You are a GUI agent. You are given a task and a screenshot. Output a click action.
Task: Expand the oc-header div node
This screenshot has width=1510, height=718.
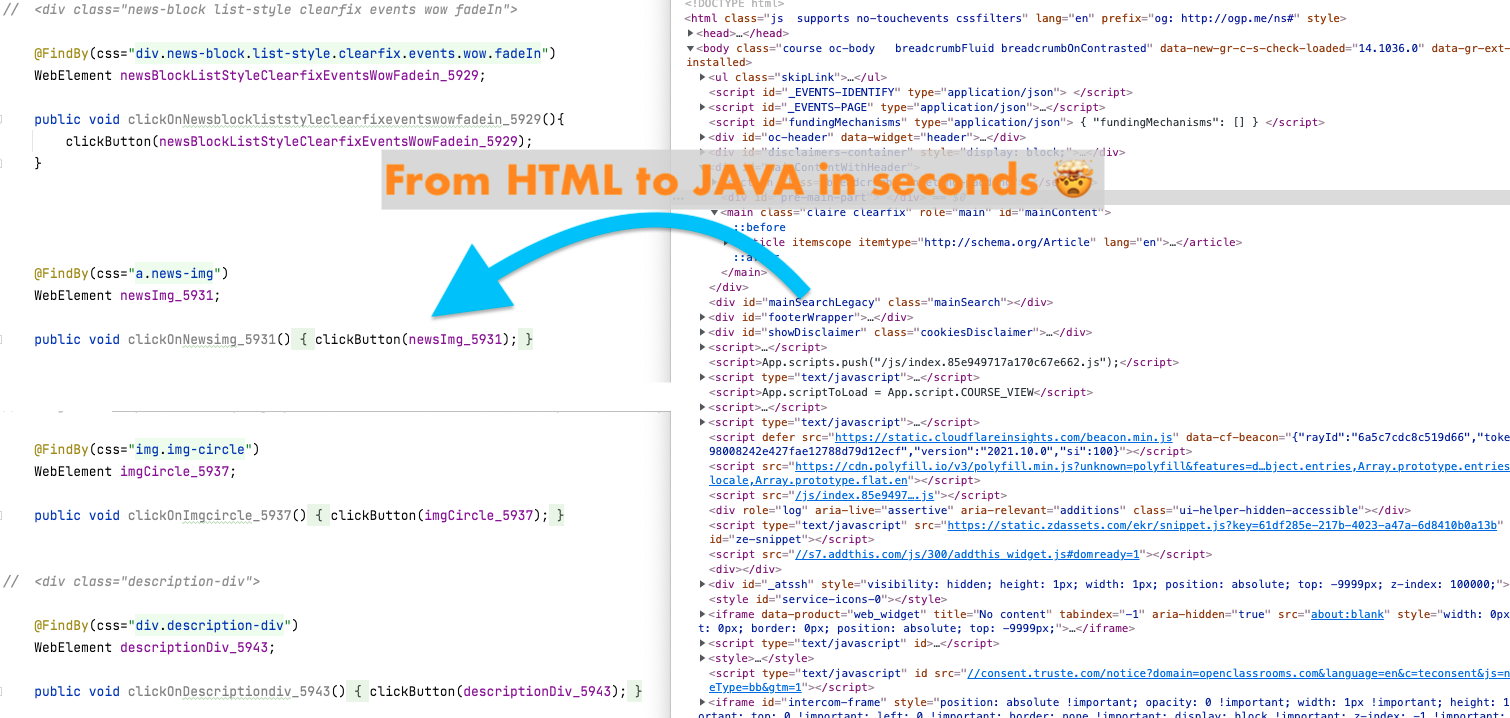coord(704,137)
